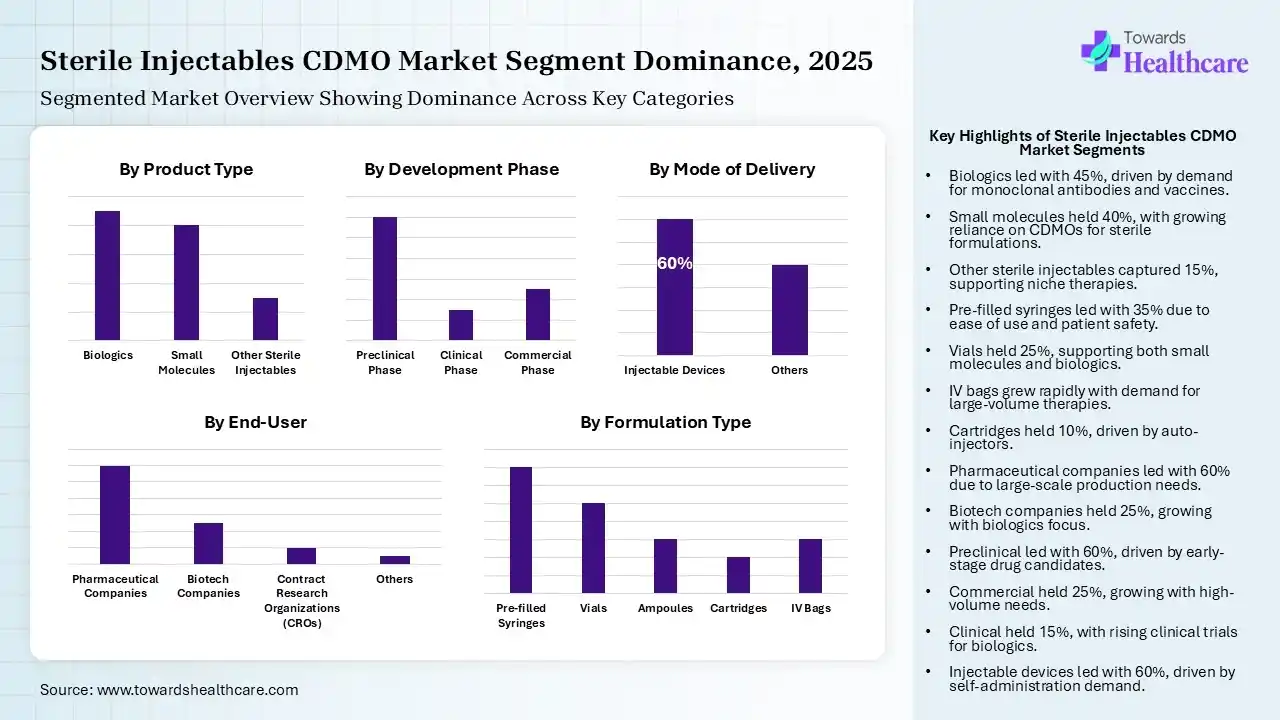Image resolution: width=1280 pixels, height=720 pixels.
Task: Click the Key Highlights panel heading
Action: point(1082,143)
